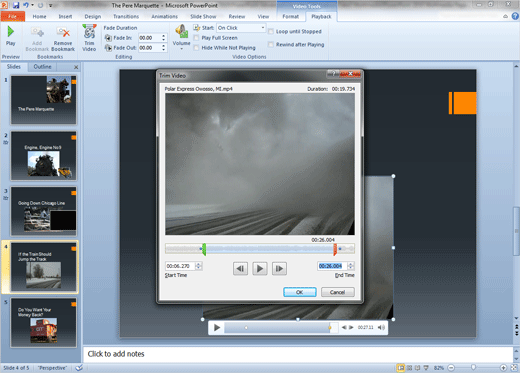Screen dimensions: 520x373
Task: Play the video in Trim Video dialog
Action: 260,268
